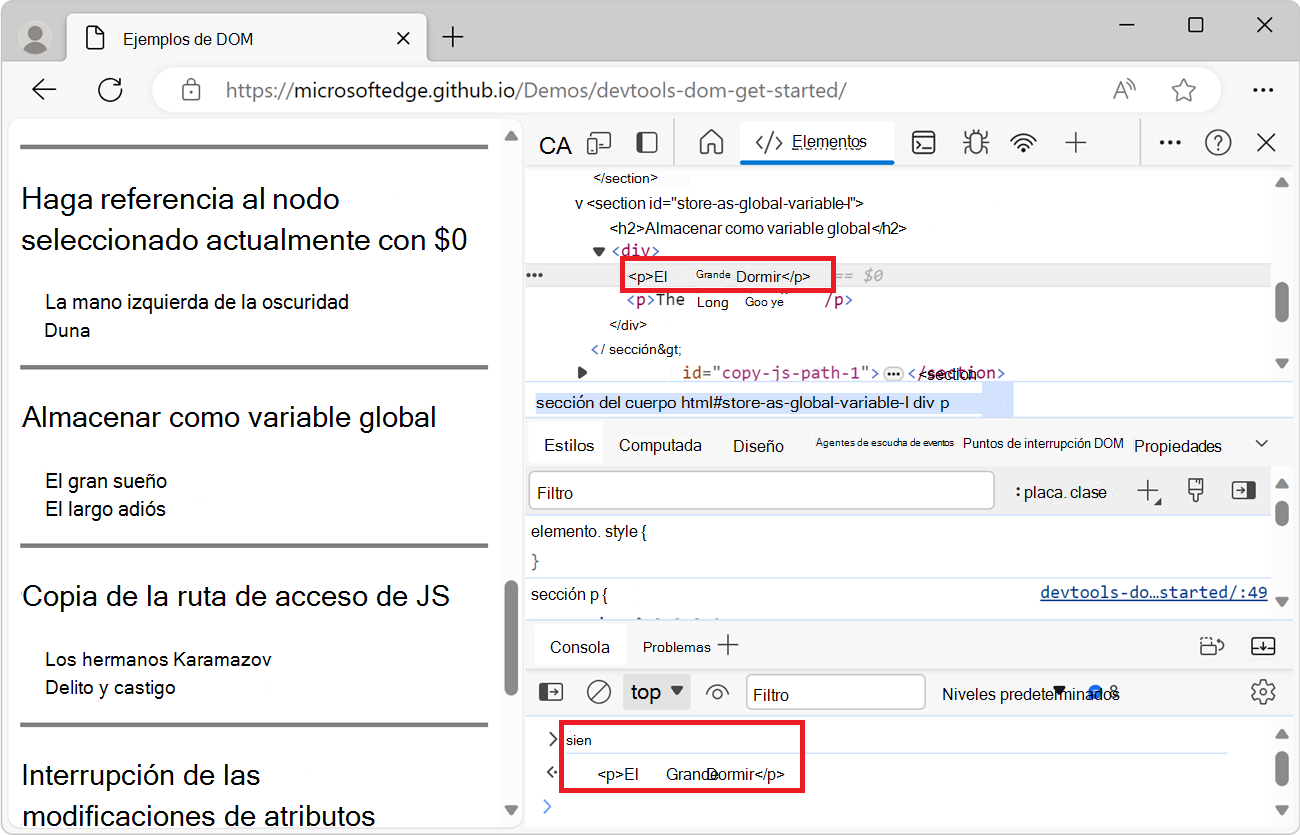The height and width of the screenshot is (835, 1300).
Task: Click the page scrollbar thumb
Action: [512, 638]
